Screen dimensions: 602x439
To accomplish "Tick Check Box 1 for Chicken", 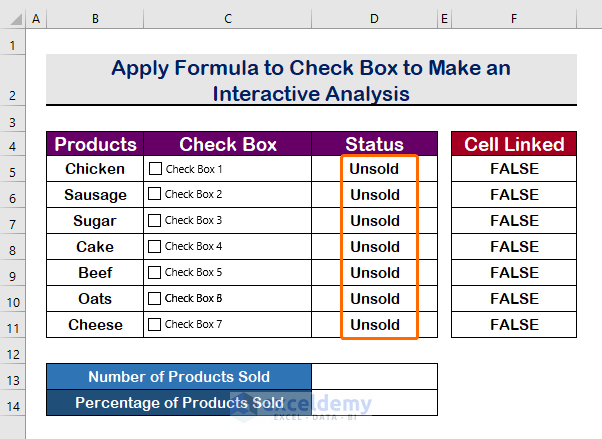I will [x=155, y=169].
